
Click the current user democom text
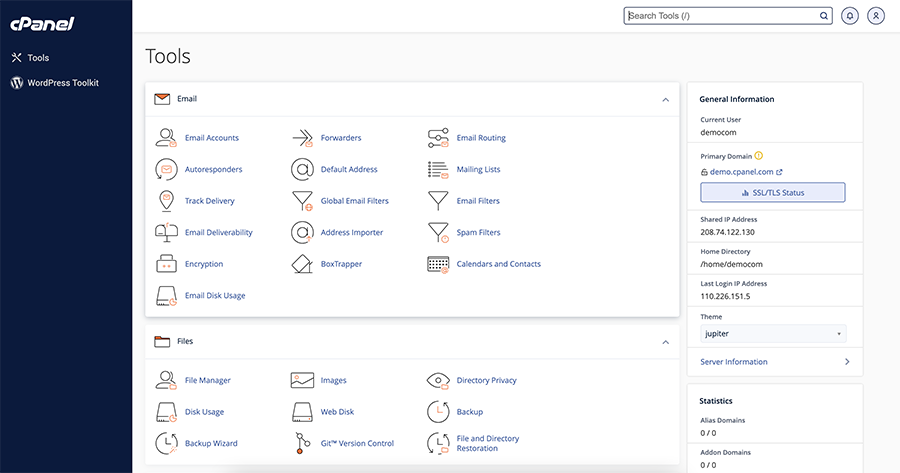click(x=718, y=132)
